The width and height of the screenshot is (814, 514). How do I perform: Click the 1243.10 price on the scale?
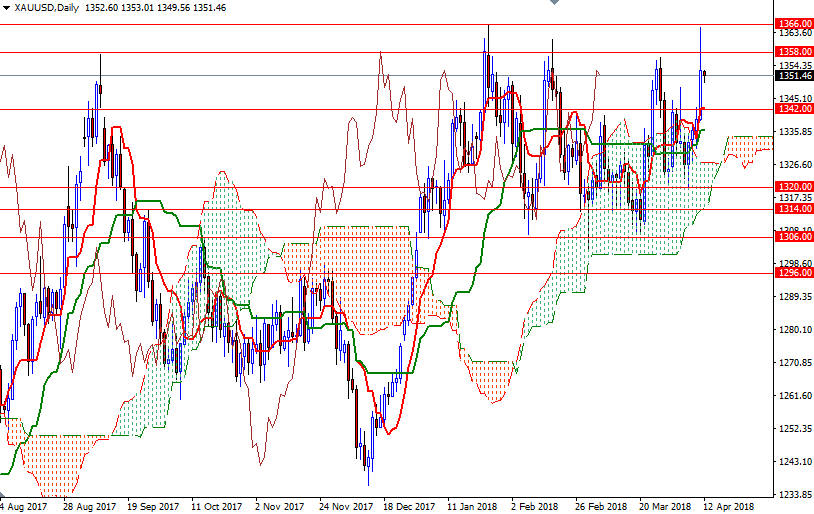pos(793,461)
